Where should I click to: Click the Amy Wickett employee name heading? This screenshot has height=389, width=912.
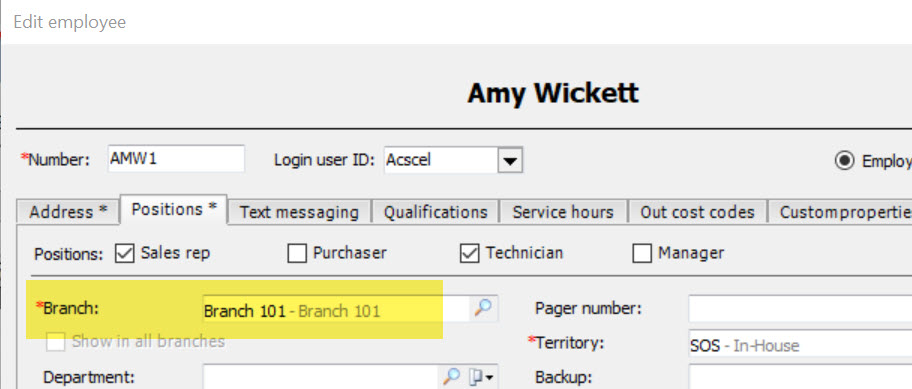(x=553, y=93)
